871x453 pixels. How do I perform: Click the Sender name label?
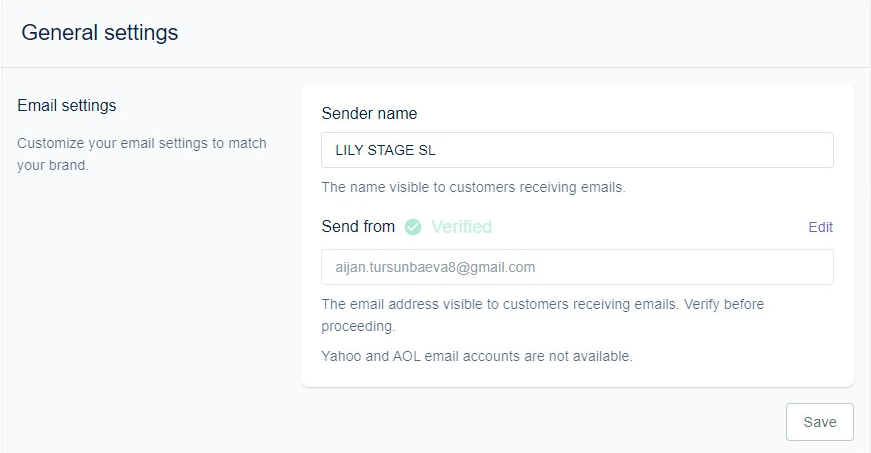click(x=369, y=113)
